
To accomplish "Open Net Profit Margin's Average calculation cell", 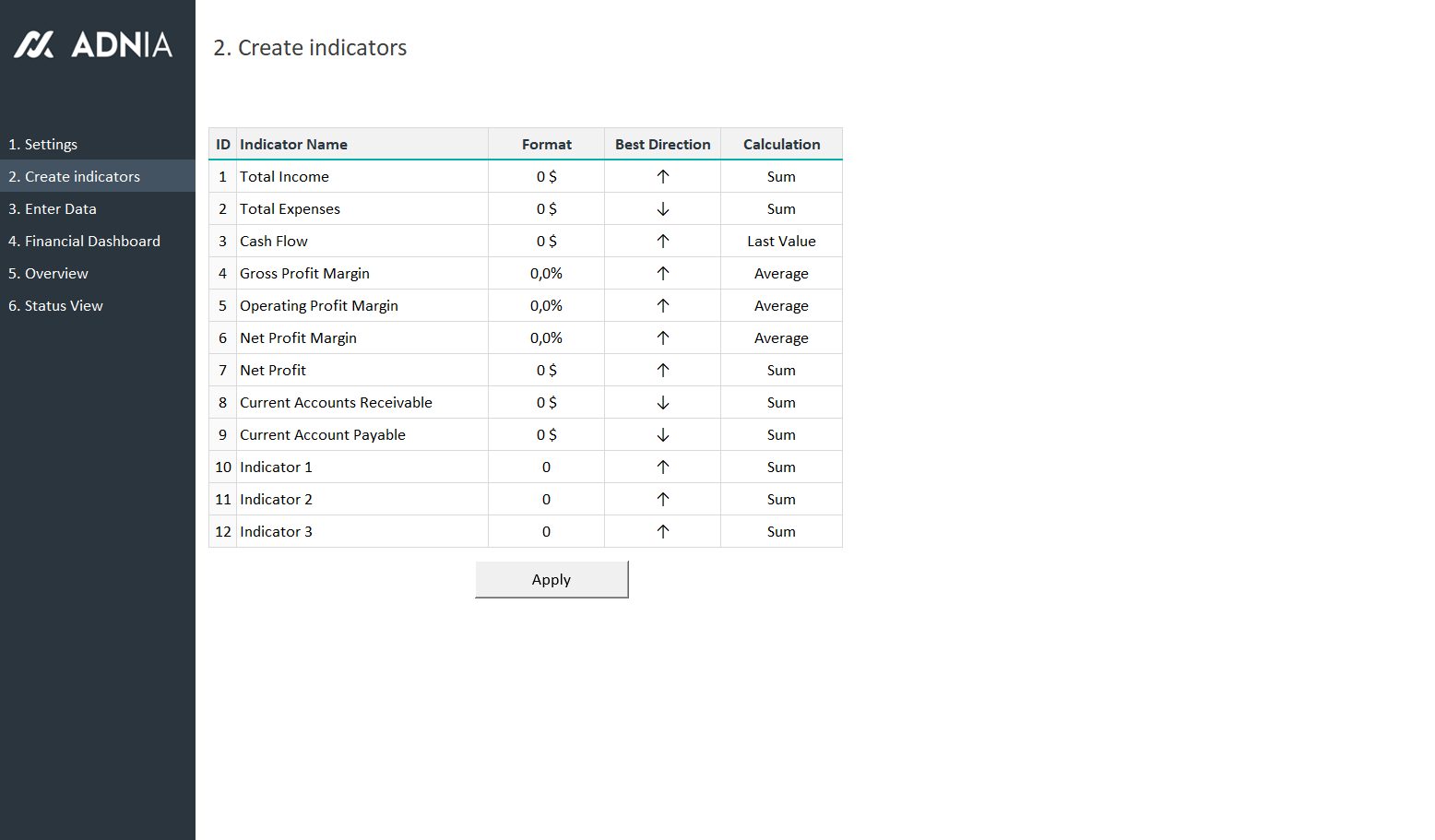I will point(781,338).
